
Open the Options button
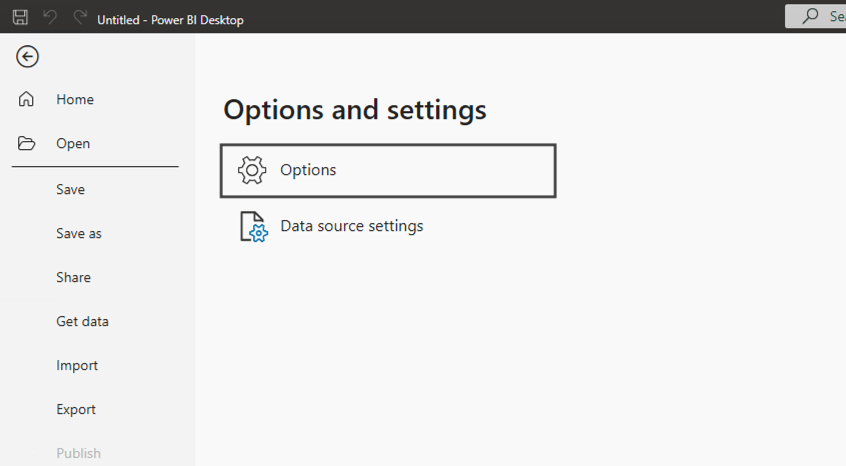(x=388, y=170)
